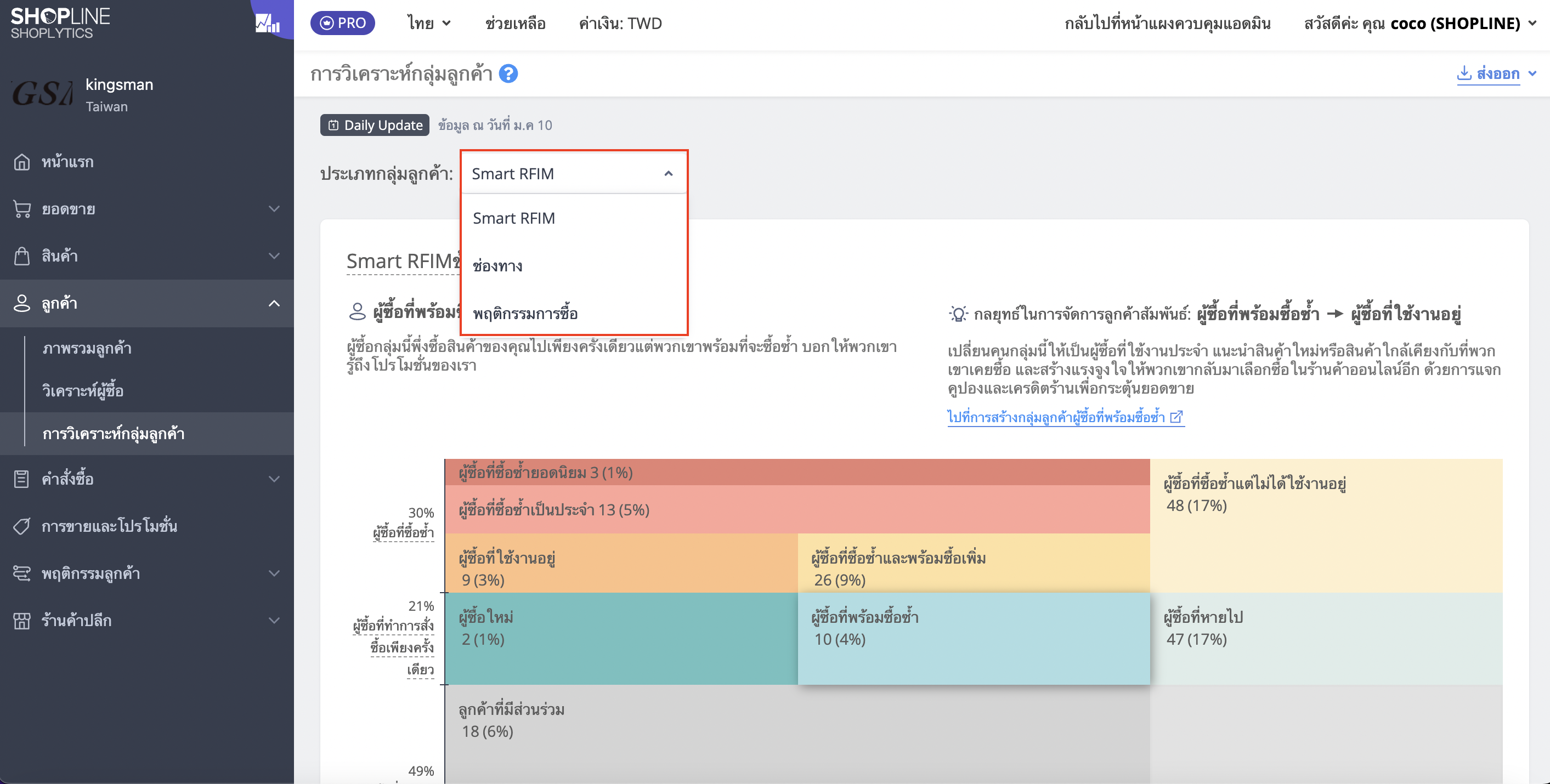Click the ข้อมูล ณ วันที่ ม.ค 10 date text
This screenshot has width=1550, height=784.
(x=495, y=125)
